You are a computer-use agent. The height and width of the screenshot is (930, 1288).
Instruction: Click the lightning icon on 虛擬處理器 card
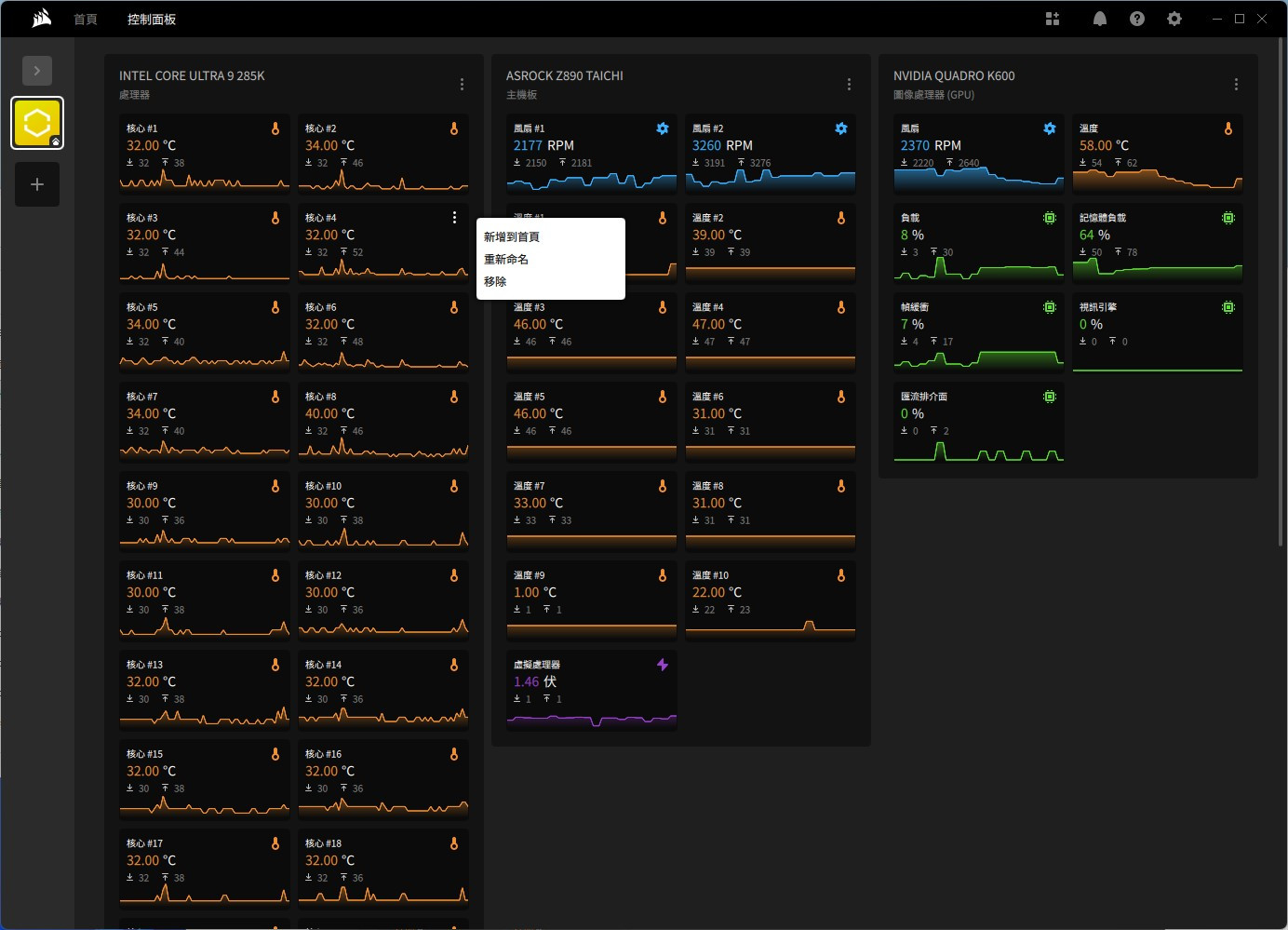click(x=663, y=665)
